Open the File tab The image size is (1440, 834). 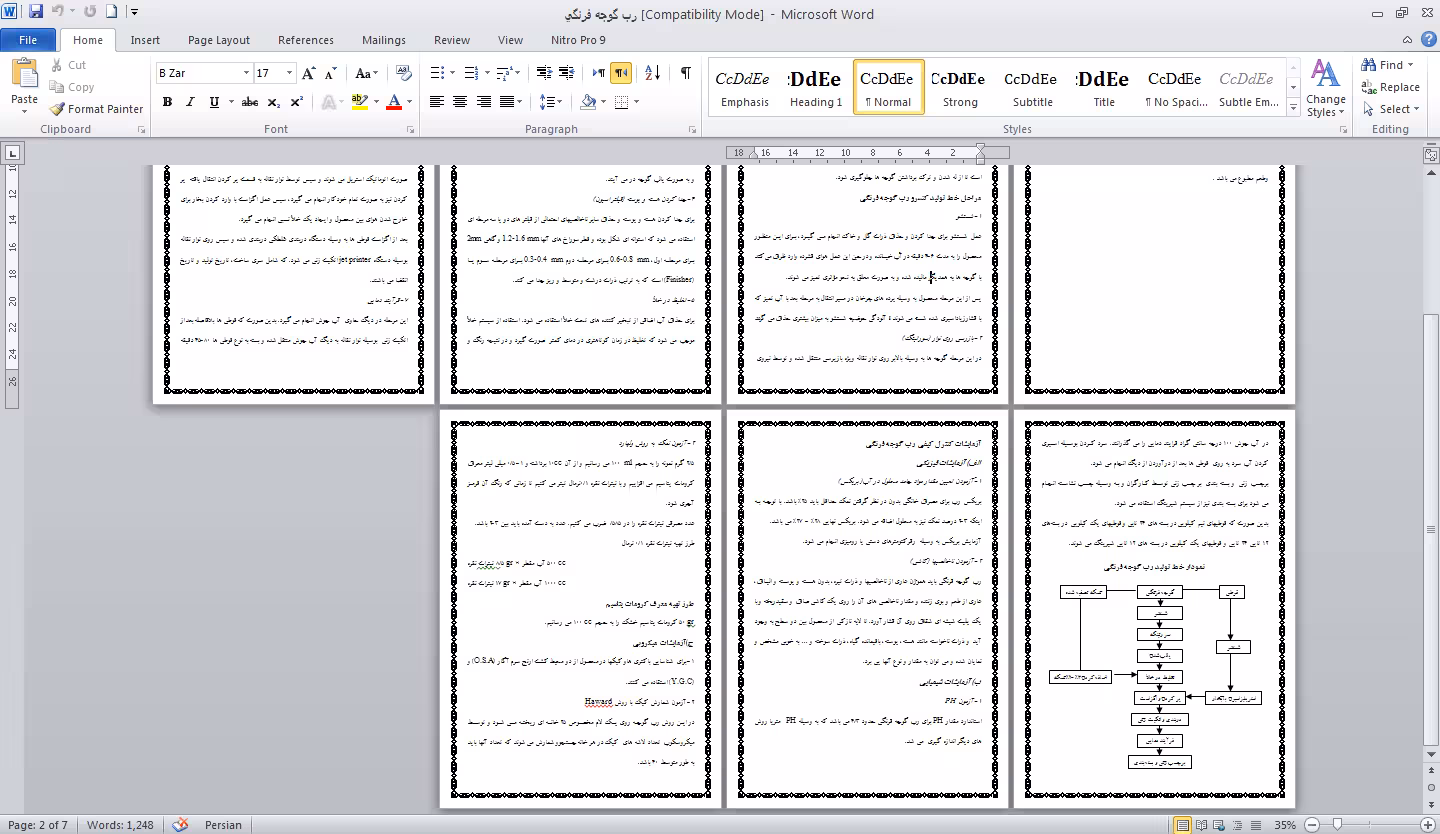pyautogui.click(x=28, y=40)
